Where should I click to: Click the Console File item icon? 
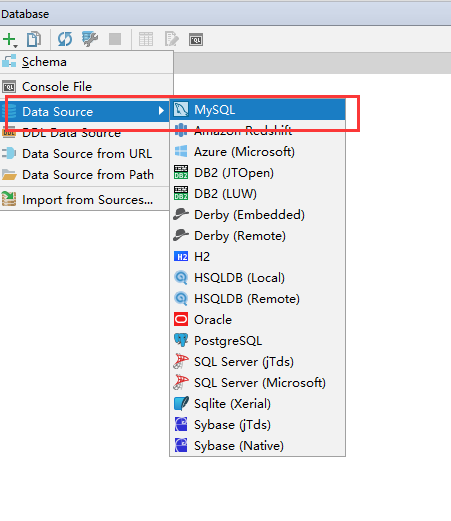click(9, 87)
